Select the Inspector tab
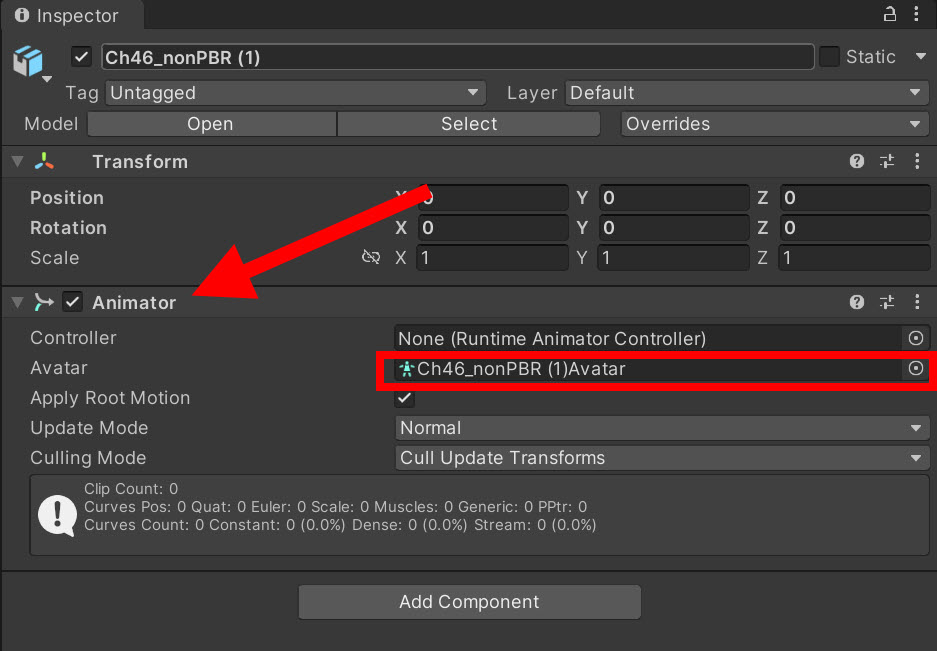The image size is (937, 651). pyautogui.click(x=72, y=15)
